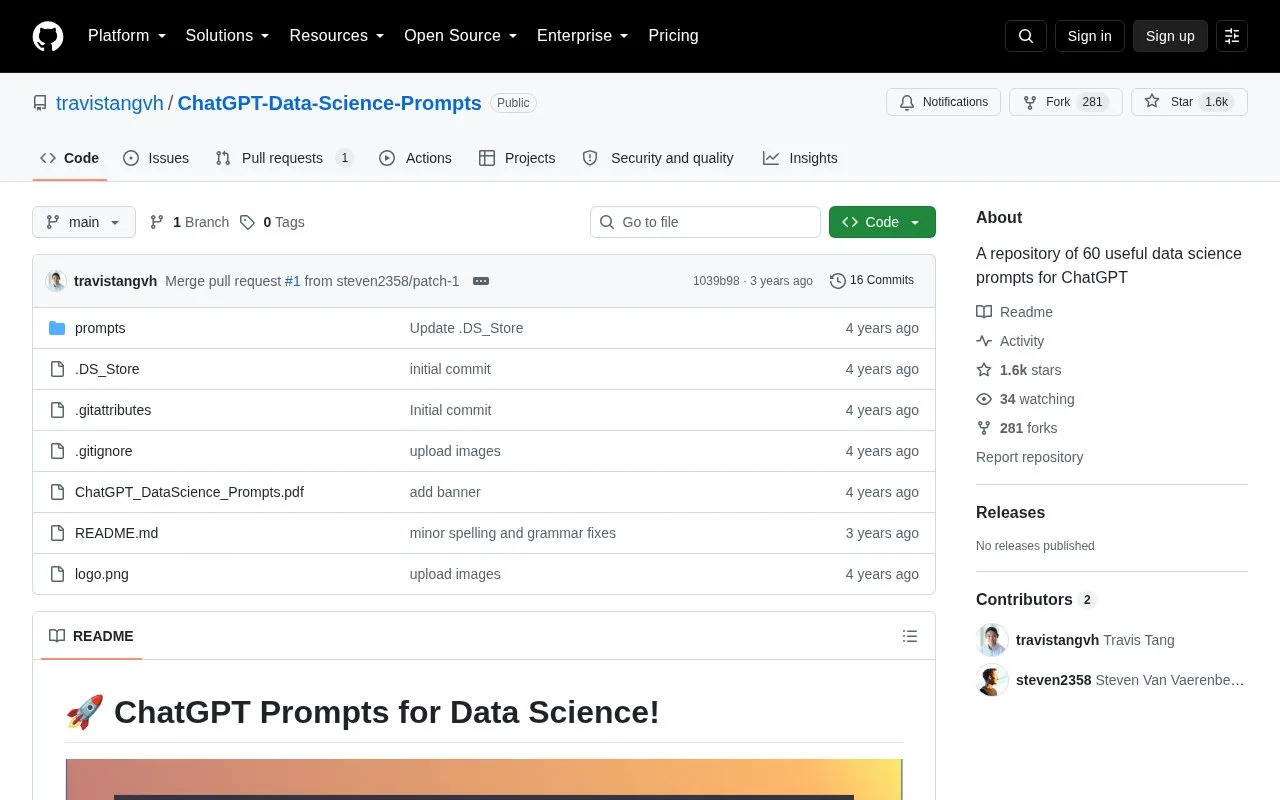Open the README outline list icon
Screen dimensions: 1280x800
910,636
